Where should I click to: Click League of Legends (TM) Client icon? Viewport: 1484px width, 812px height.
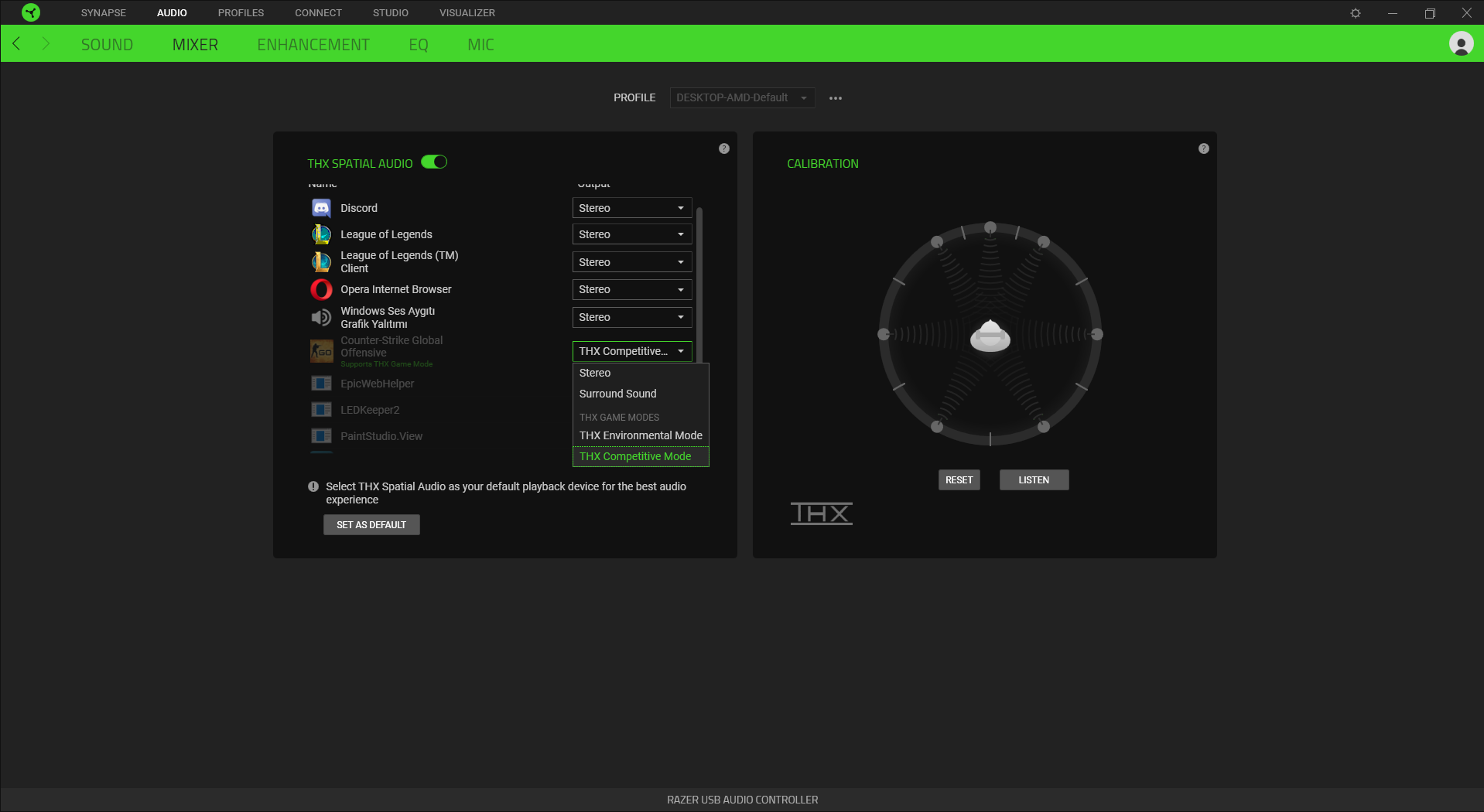point(321,262)
